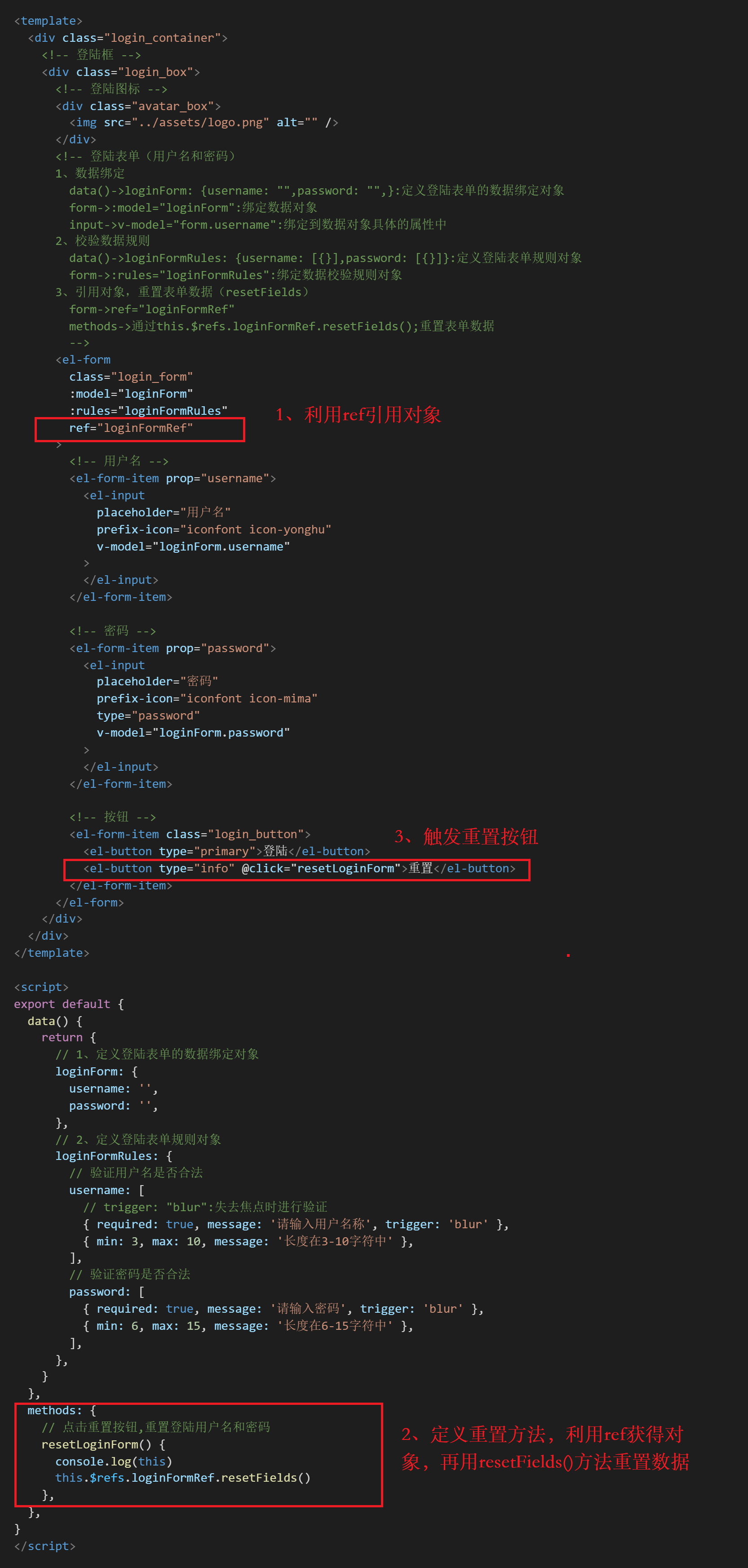
Task: Click the v-model="loginForm.username" line
Action: point(194,546)
